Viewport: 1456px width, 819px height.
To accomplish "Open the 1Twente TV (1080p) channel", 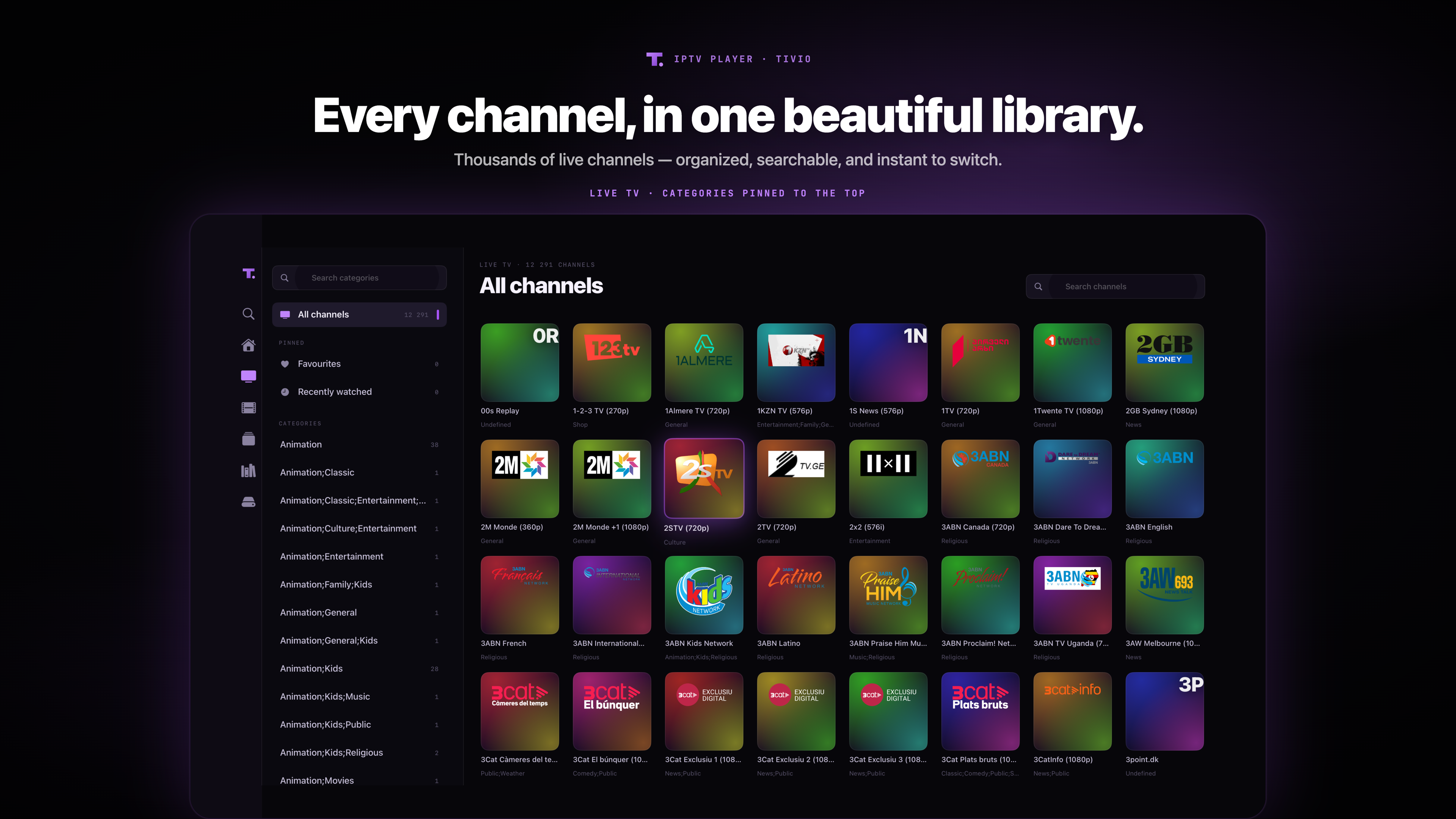I will (x=1072, y=362).
